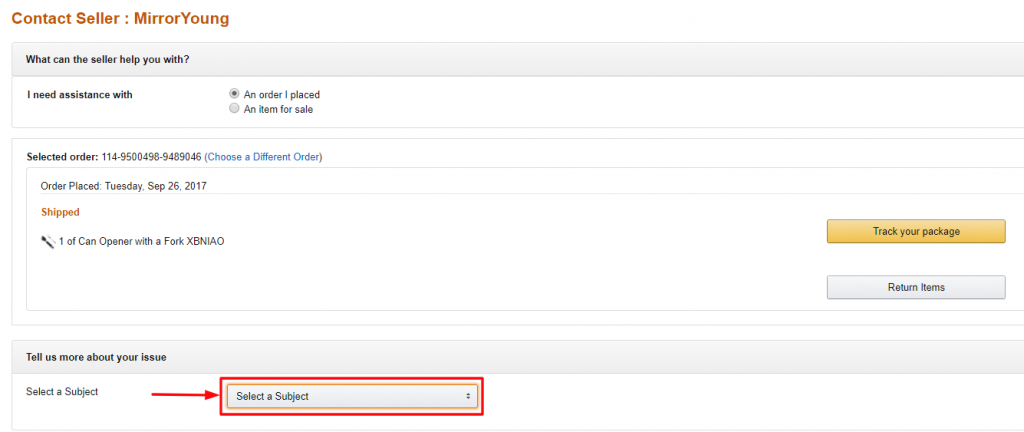Click the "An item for sale" option text
Viewport: 1024px width, 432px height.
tap(278, 109)
